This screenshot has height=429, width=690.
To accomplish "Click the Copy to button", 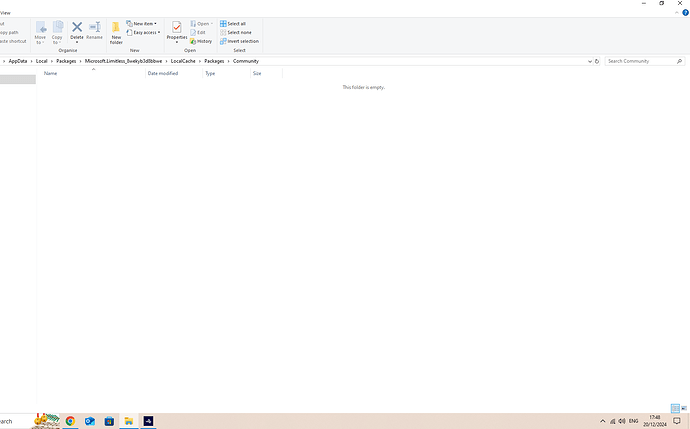I will (58, 33).
